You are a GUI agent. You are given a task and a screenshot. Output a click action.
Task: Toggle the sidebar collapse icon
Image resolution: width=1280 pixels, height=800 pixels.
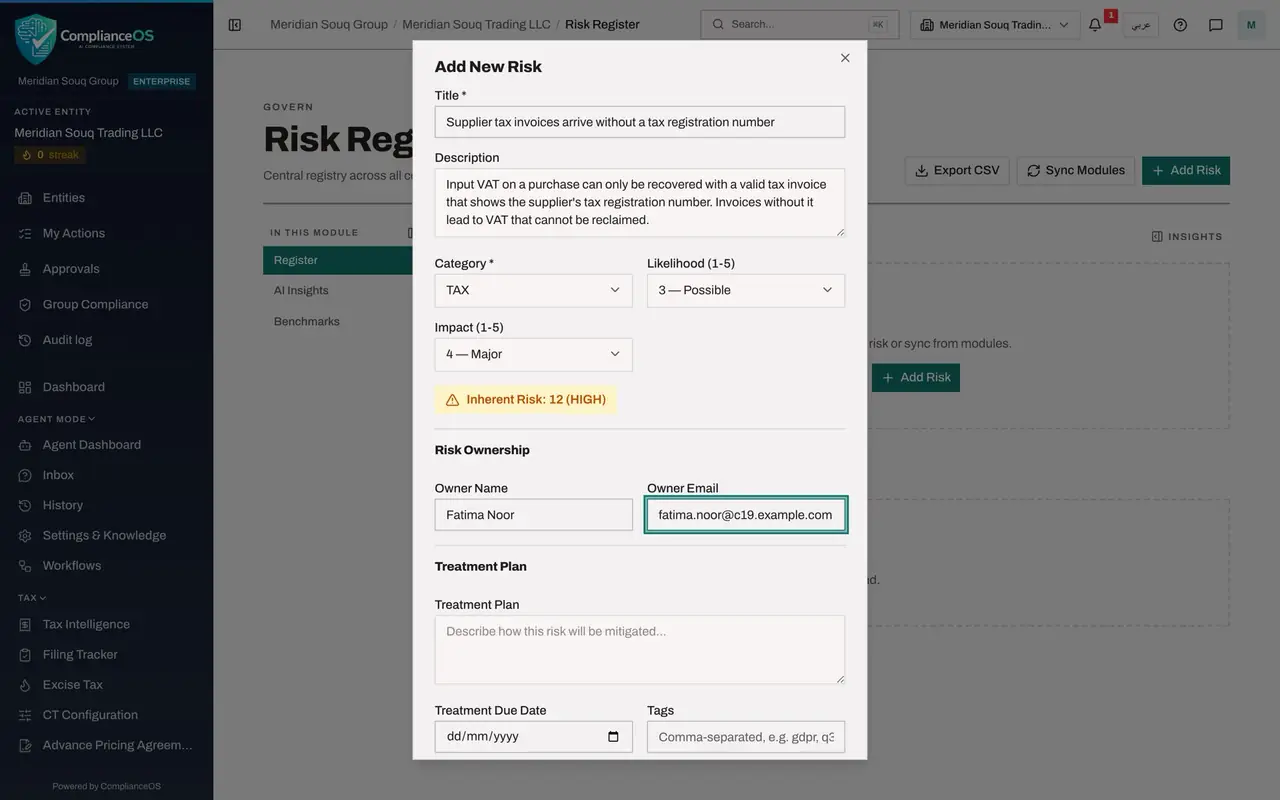(x=235, y=25)
